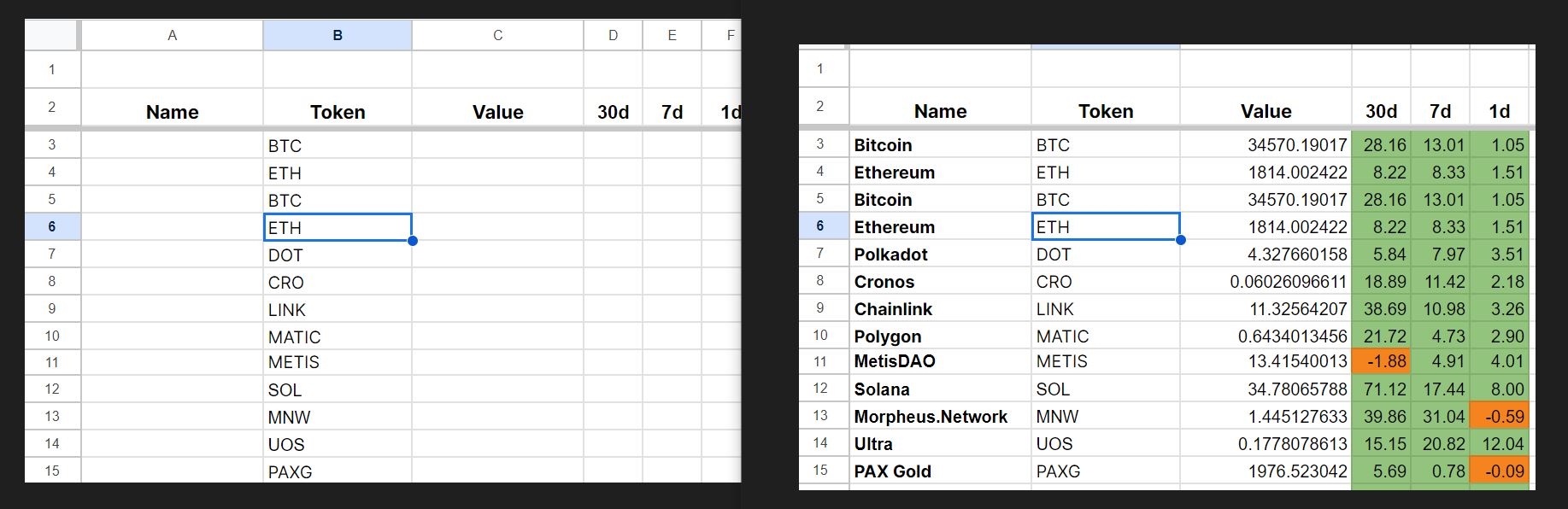Select the green 12.04 cell for Ultra
1568x509 pixels.
[x=1499, y=444]
